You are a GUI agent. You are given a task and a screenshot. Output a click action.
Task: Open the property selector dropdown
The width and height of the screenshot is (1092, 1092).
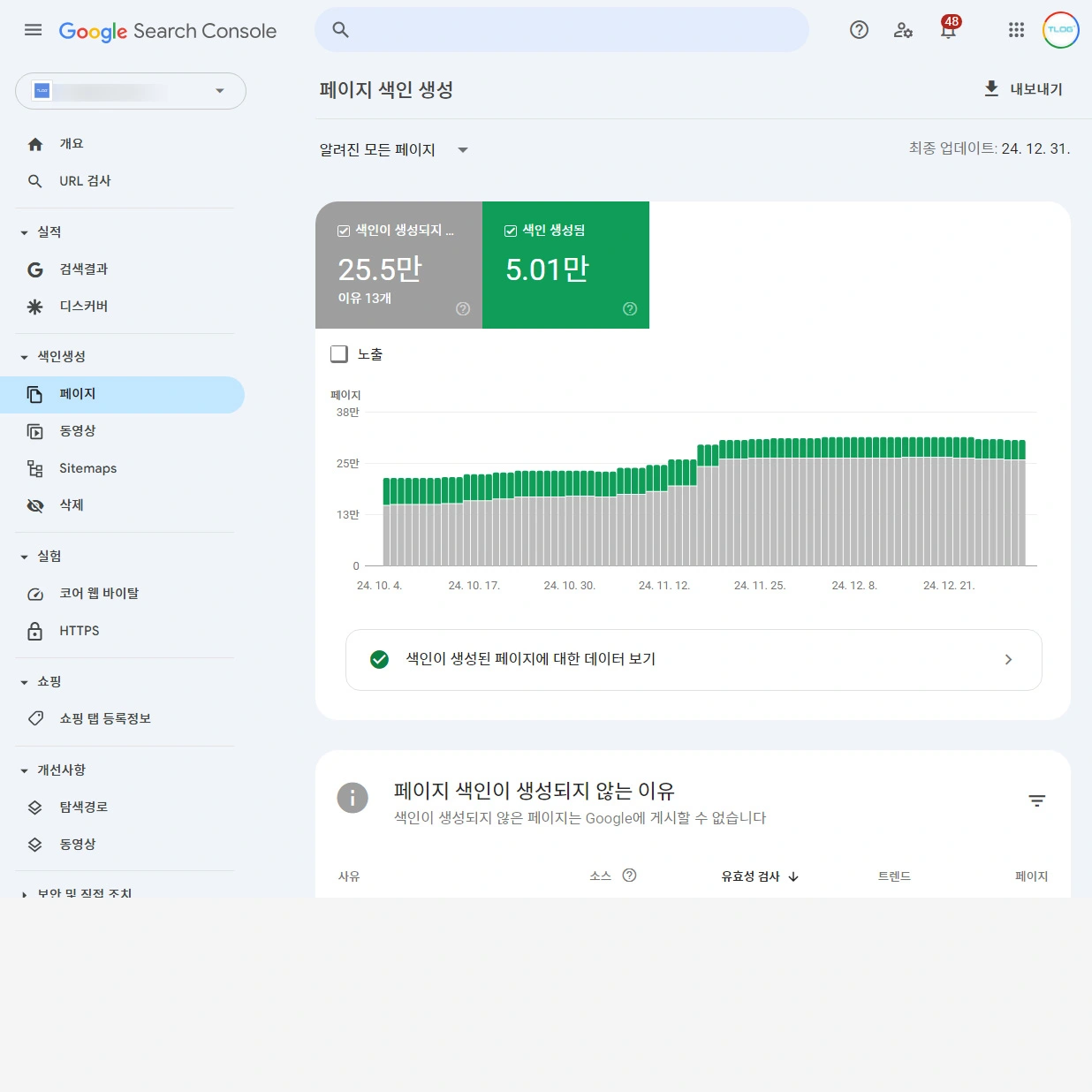[131, 91]
